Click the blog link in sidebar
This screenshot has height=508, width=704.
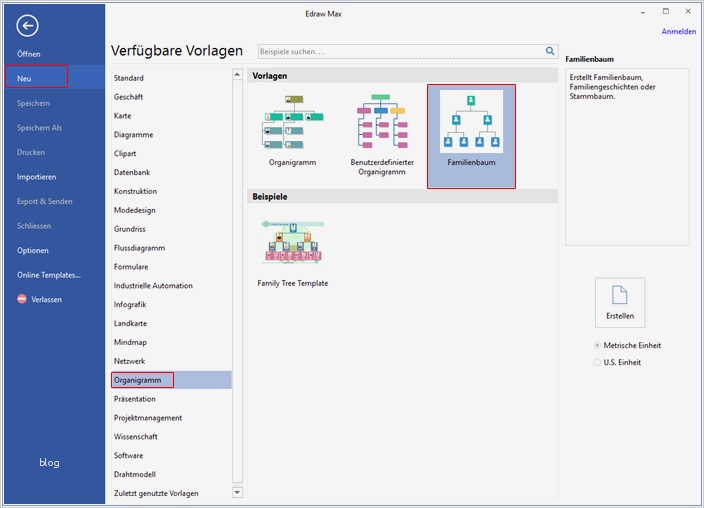49,462
